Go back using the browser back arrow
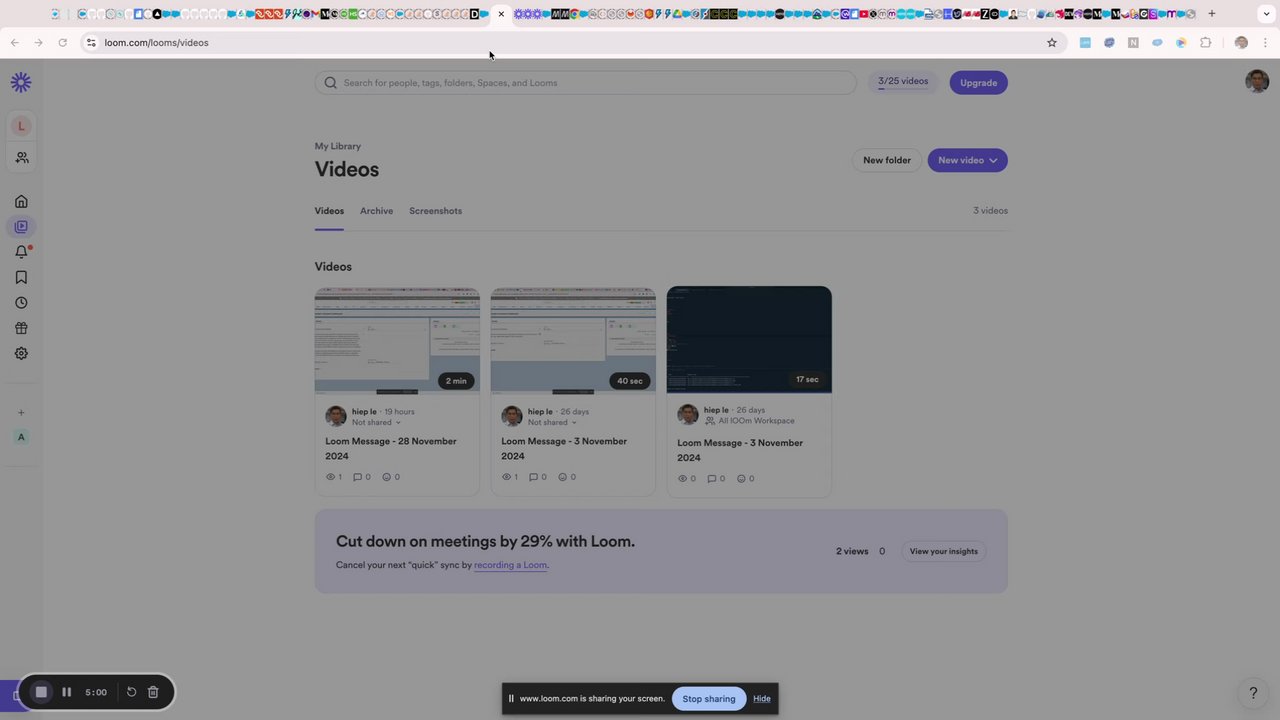The height and width of the screenshot is (720, 1280). [x=15, y=43]
